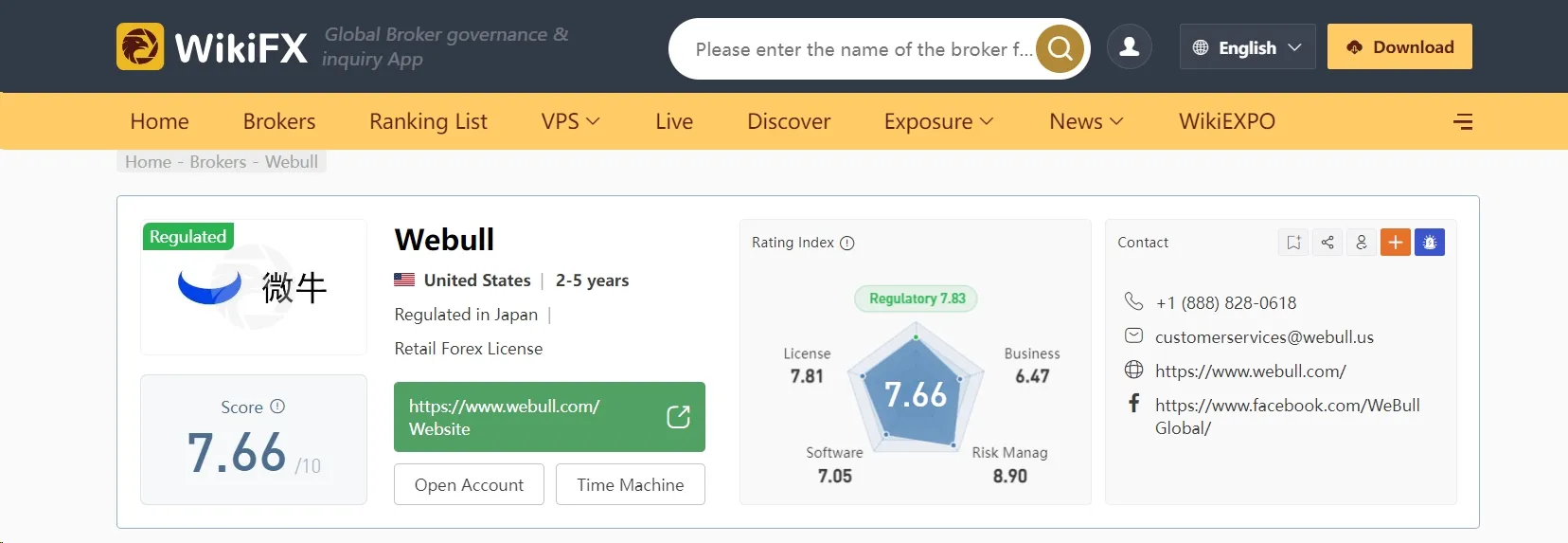1568x543 pixels.
Task: Click the Facebook icon
Action: (1133, 404)
